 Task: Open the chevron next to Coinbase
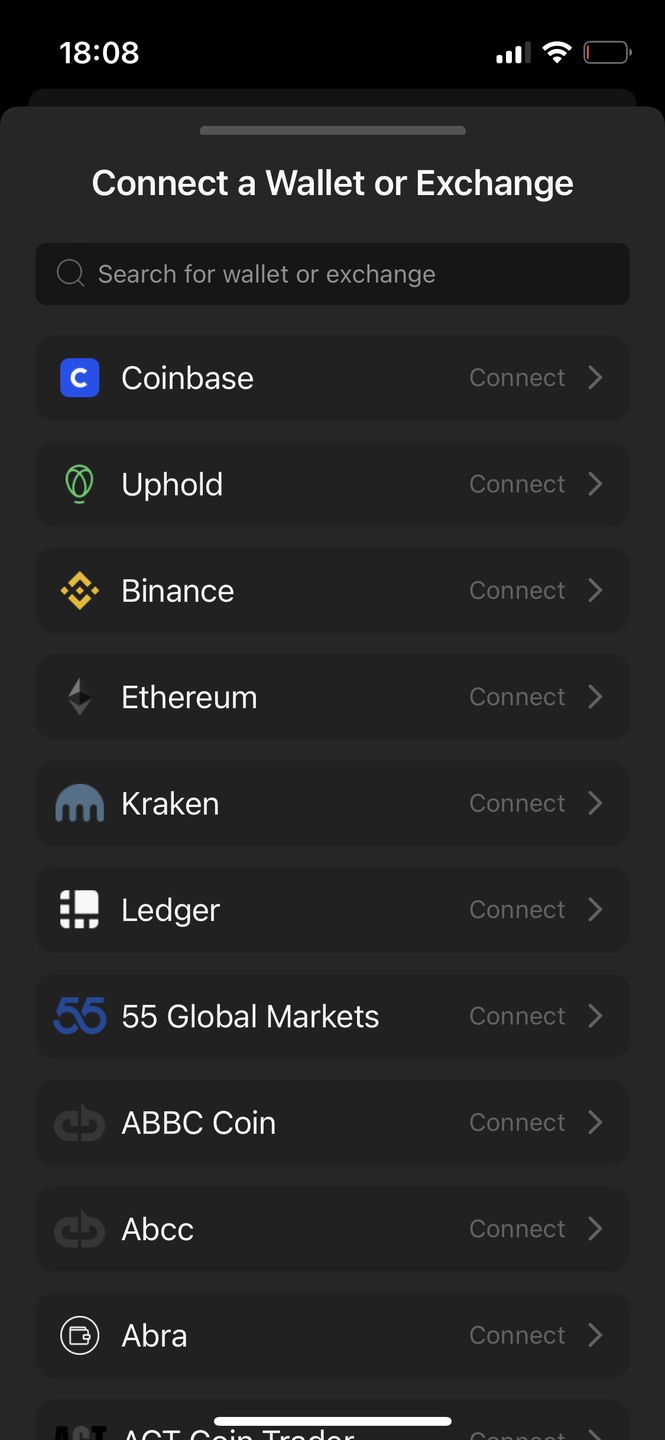pyautogui.click(x=595, y=378)
